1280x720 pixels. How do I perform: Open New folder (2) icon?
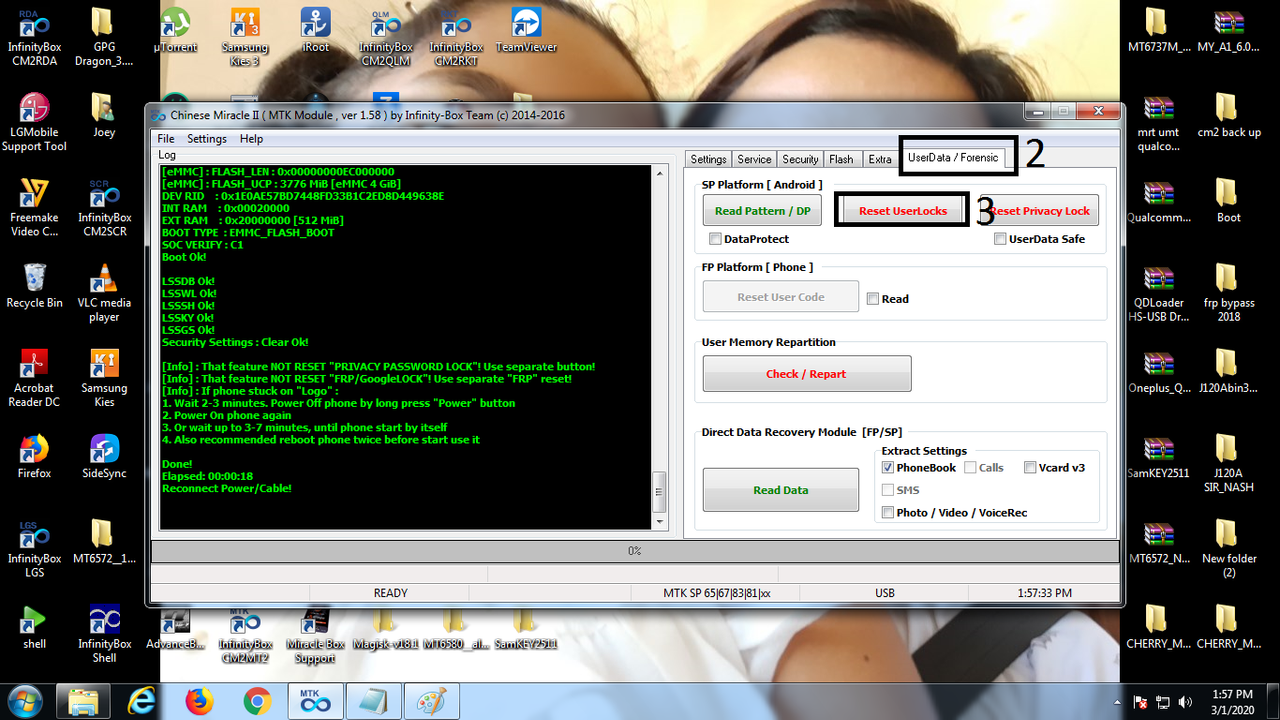pyautogui.click(x=1228, y=548)
